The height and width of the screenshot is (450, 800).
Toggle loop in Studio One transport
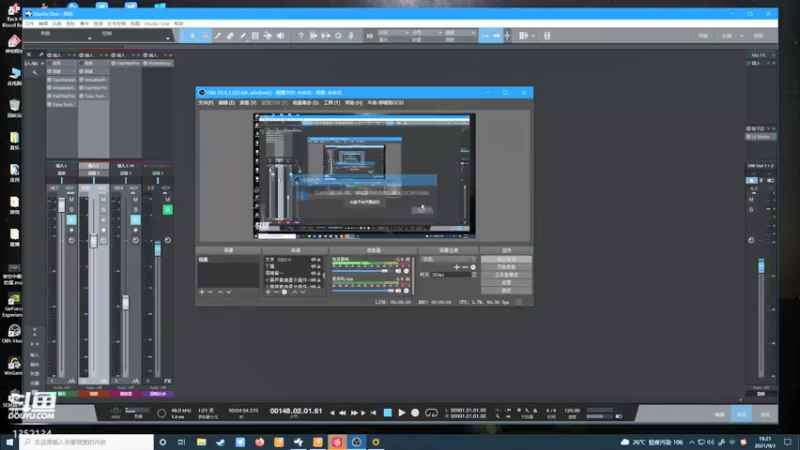pos(432,412)
